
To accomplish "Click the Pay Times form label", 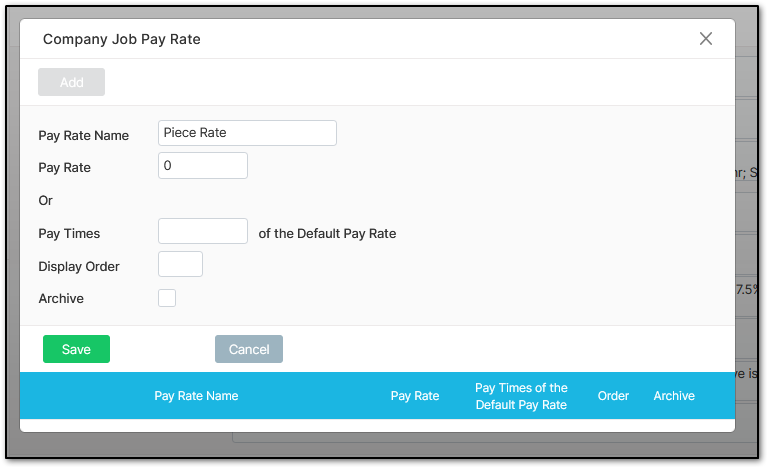I will click(x=69, y=234).
